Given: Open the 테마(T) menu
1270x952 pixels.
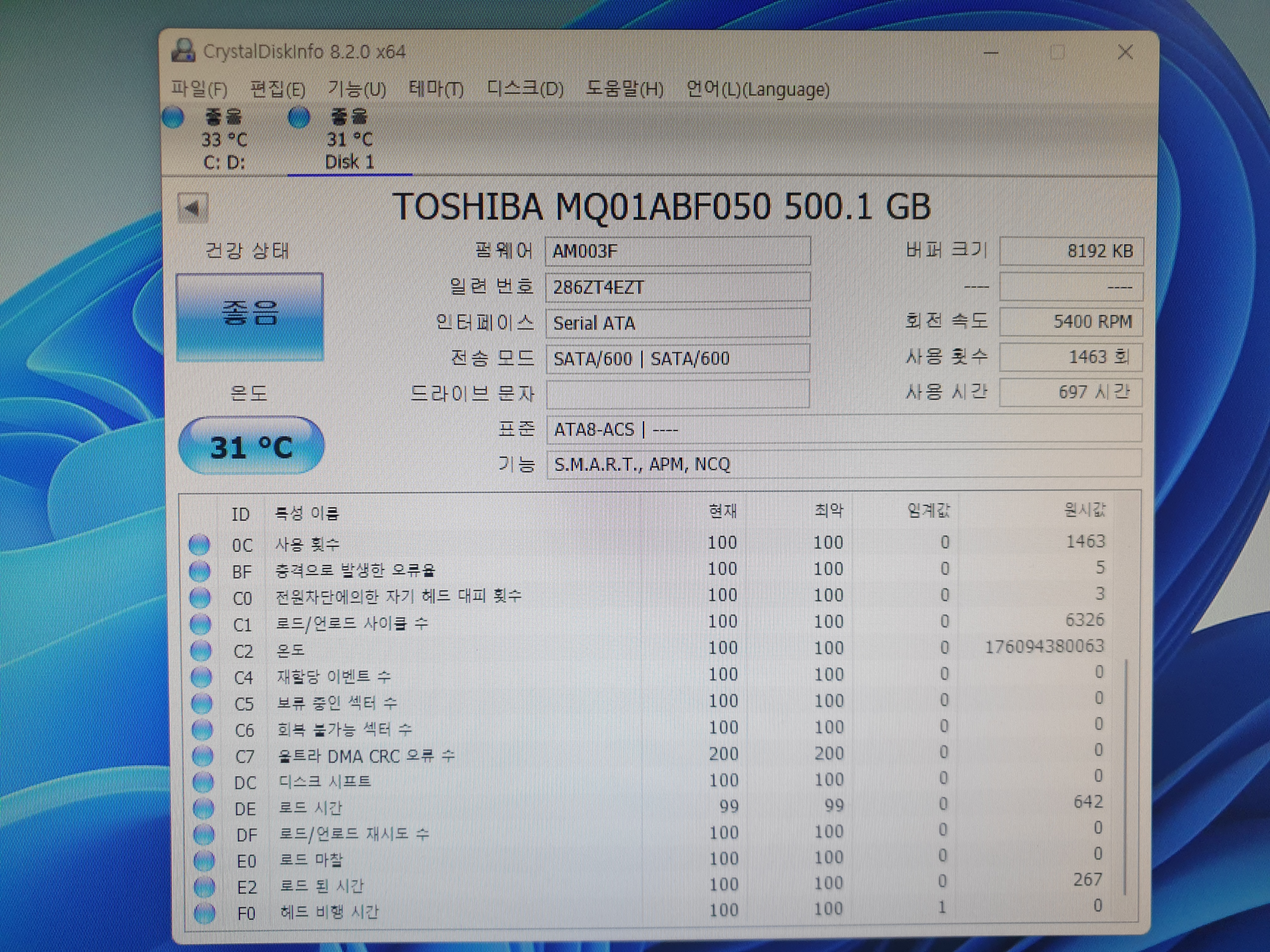Looking at the screenshot, I should [436, 89].
